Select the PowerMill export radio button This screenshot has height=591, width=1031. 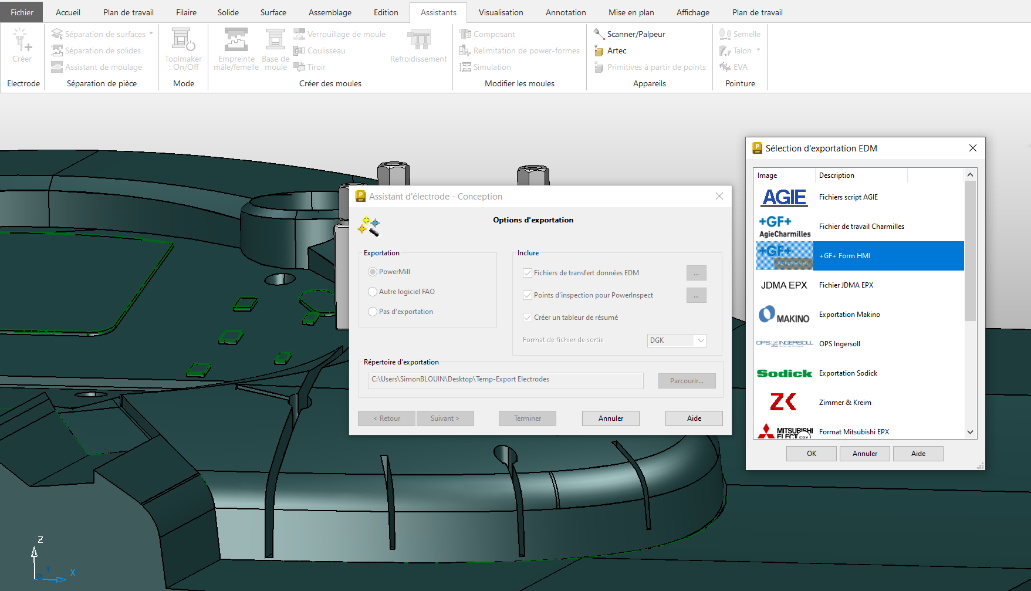tap(374, 272)
